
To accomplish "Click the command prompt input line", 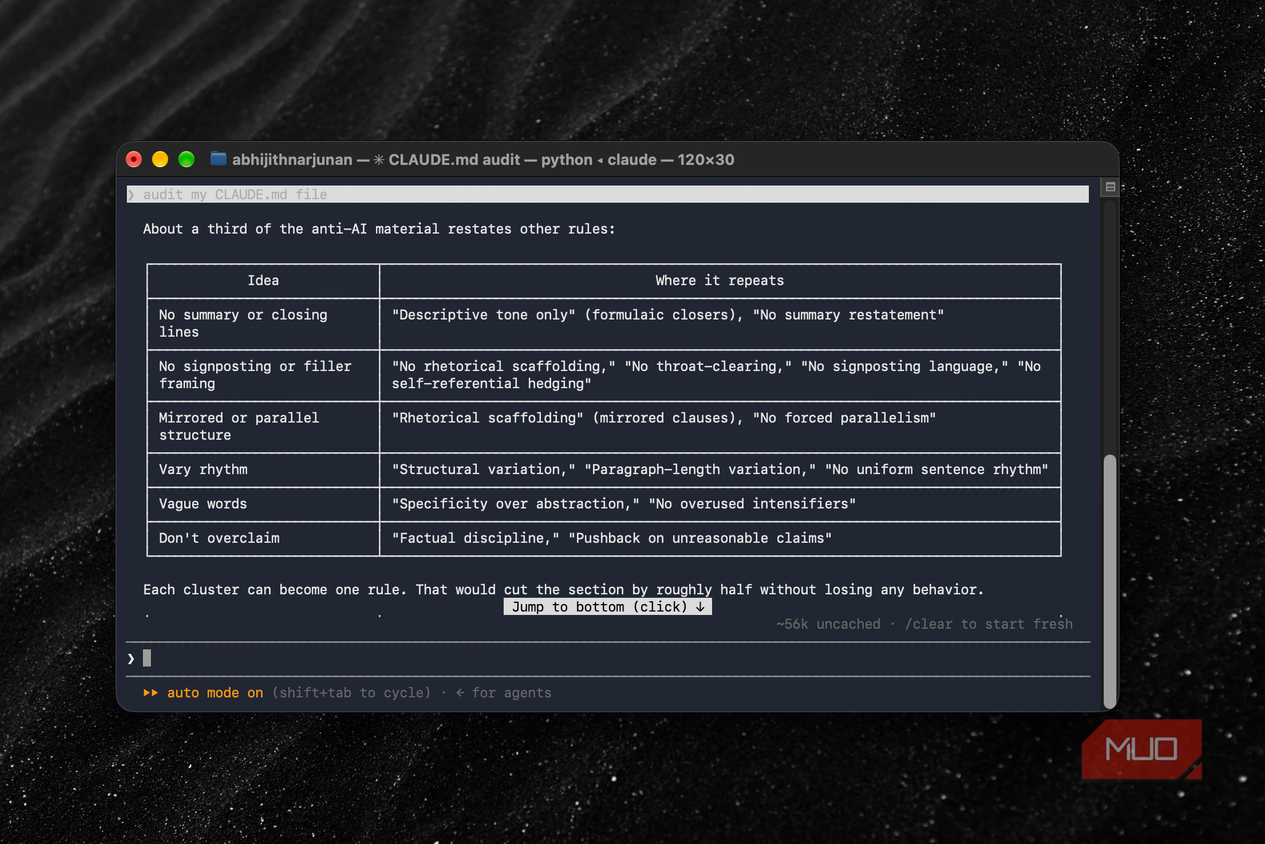I will pyautogui.click(x=608, y=658).
